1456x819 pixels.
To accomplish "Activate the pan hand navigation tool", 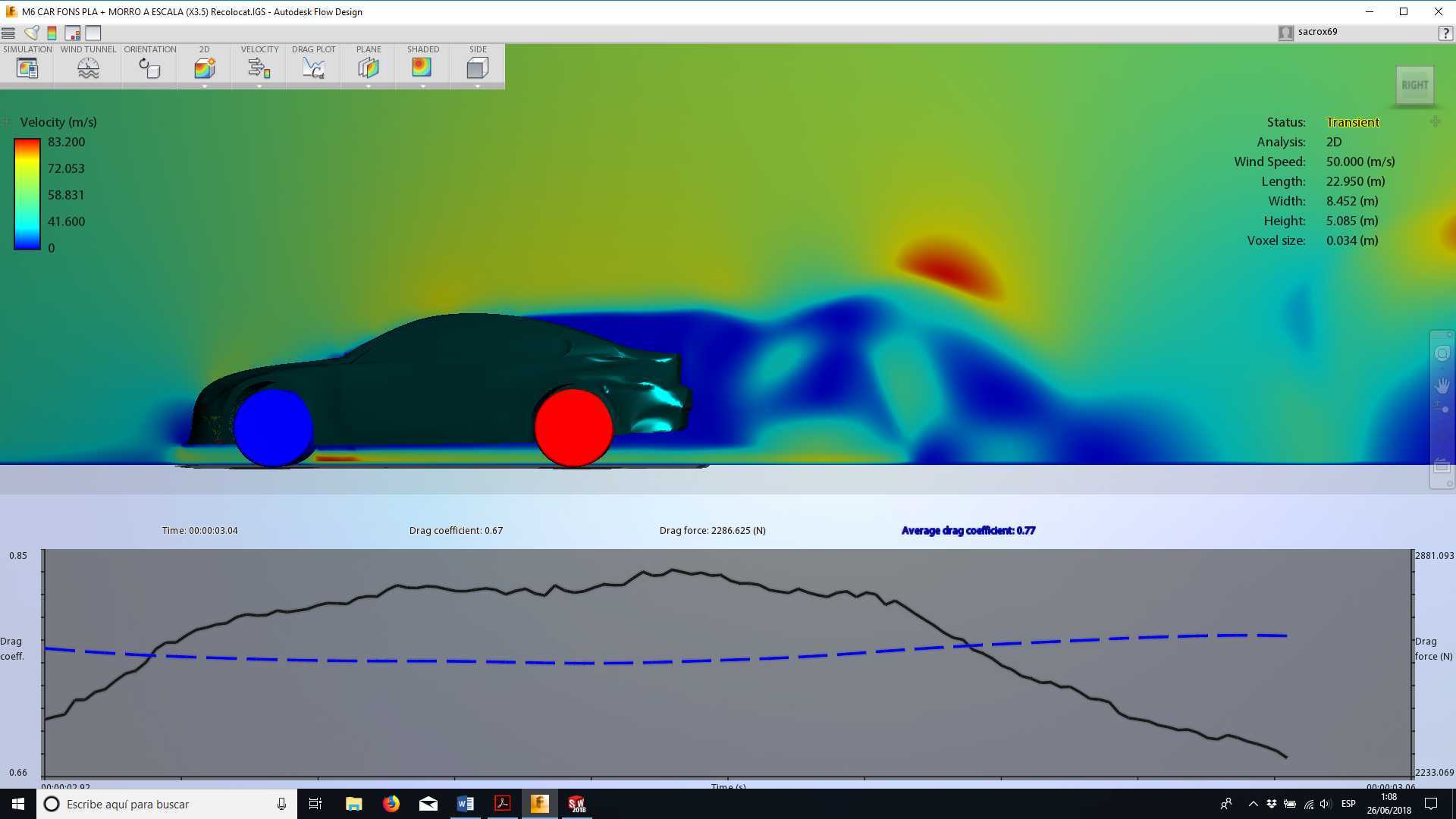I will (1442, 385).
